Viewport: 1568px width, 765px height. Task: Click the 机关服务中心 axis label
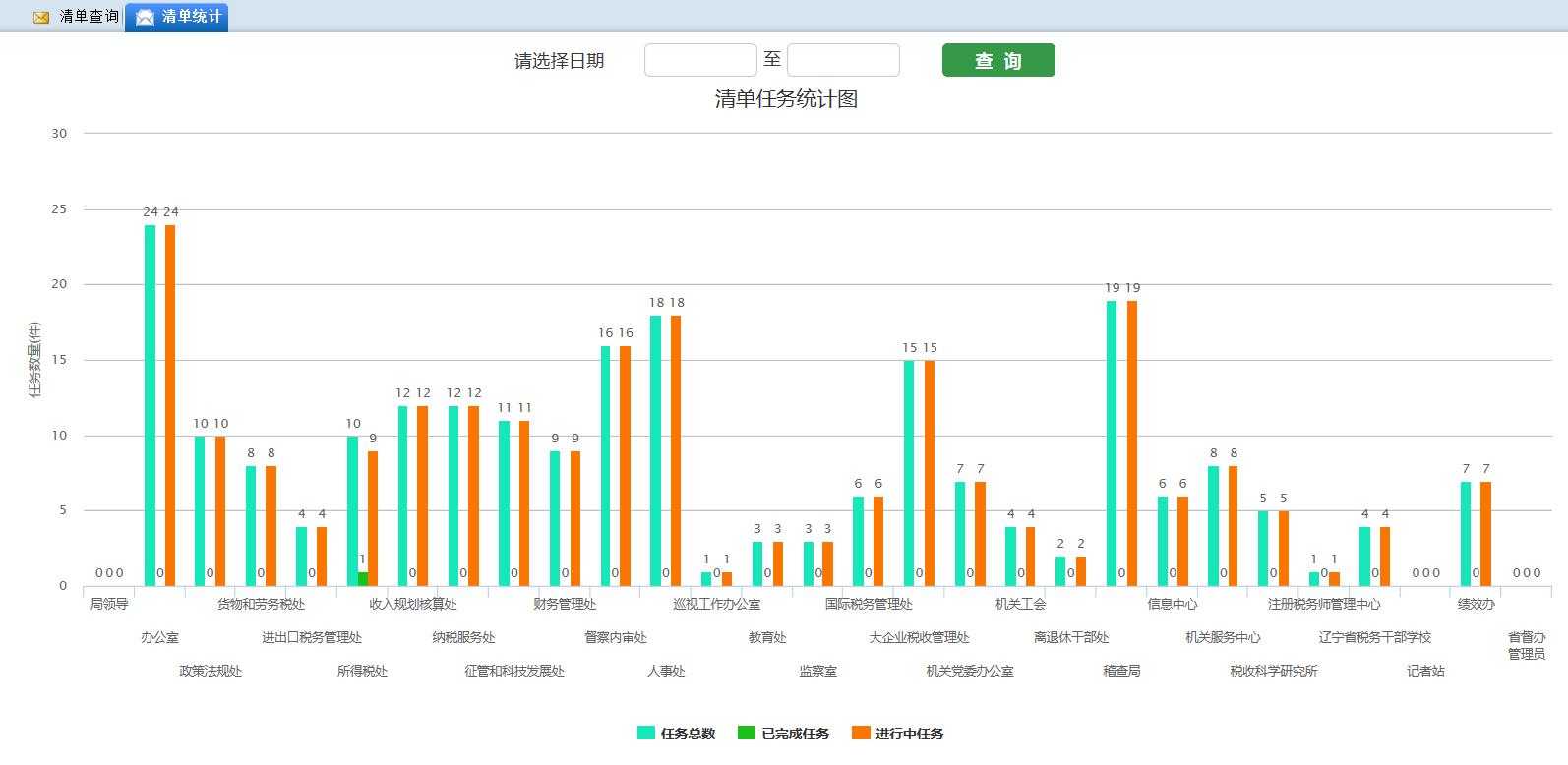pyautogui.click(x=1223, y=637)
